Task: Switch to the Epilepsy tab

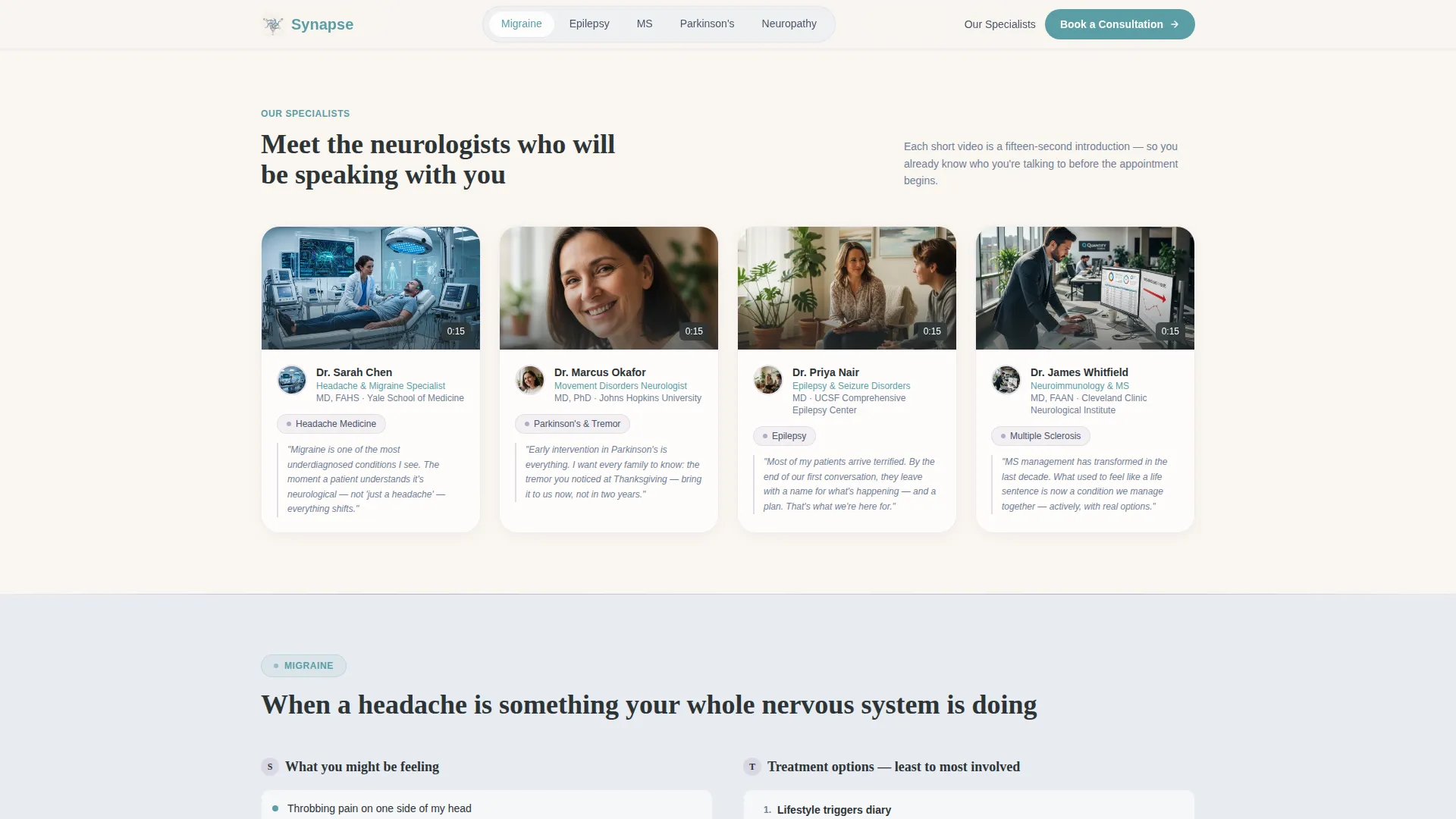Action: 589,24
